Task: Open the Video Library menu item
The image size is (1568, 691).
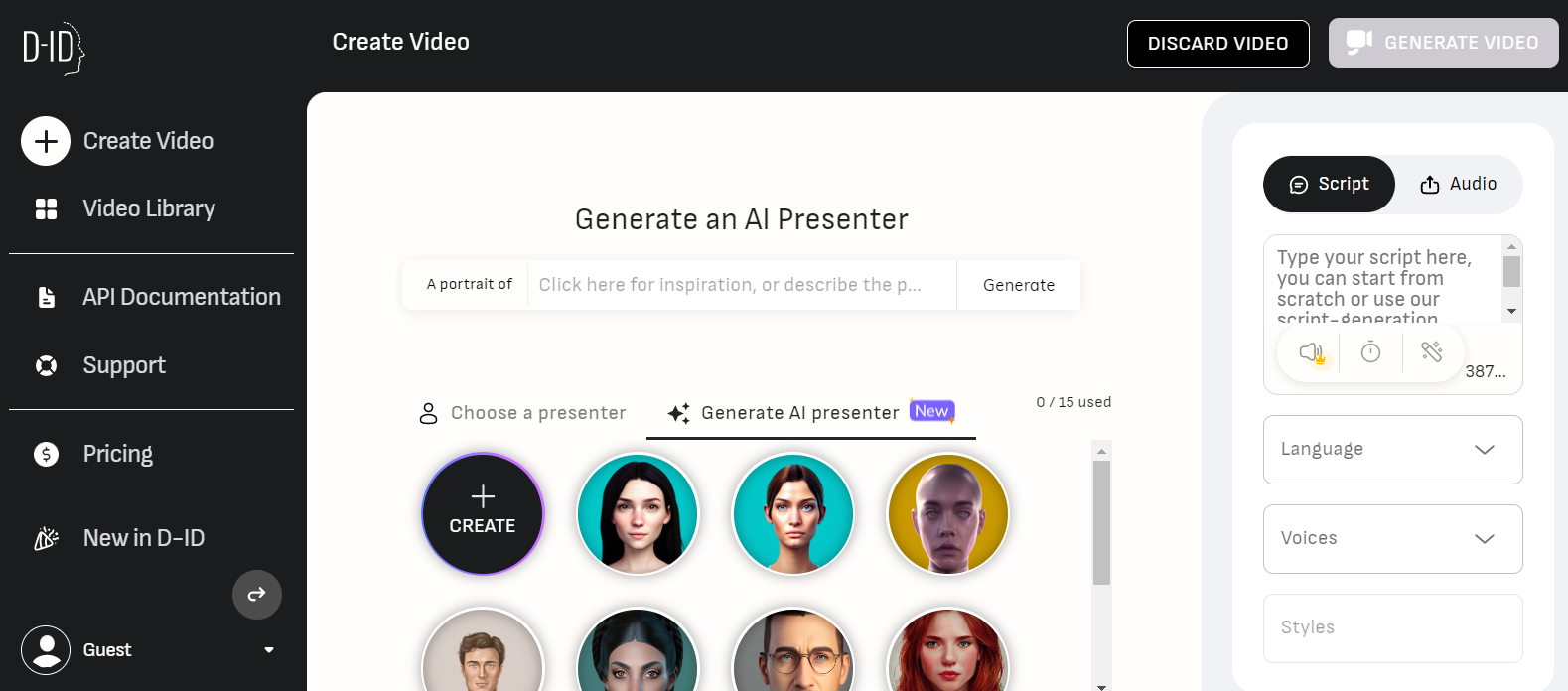Action: pos(149,208)
